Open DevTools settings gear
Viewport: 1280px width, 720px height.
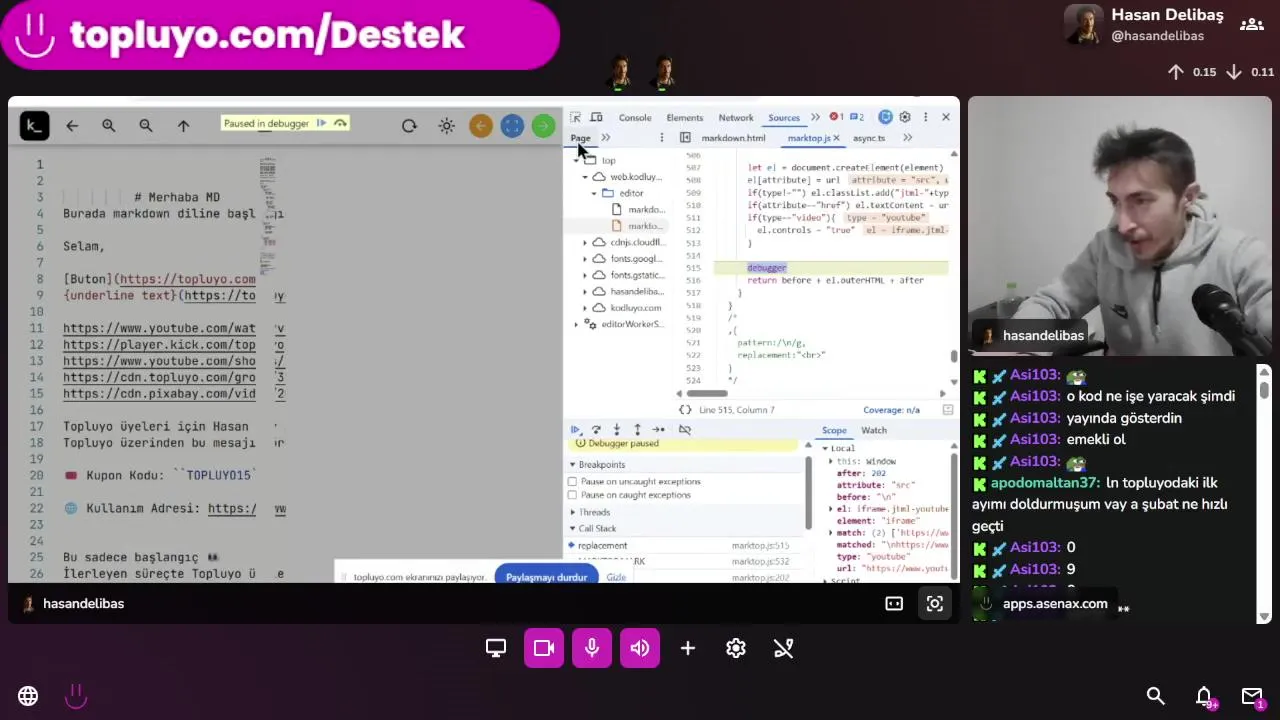[905, 117]
